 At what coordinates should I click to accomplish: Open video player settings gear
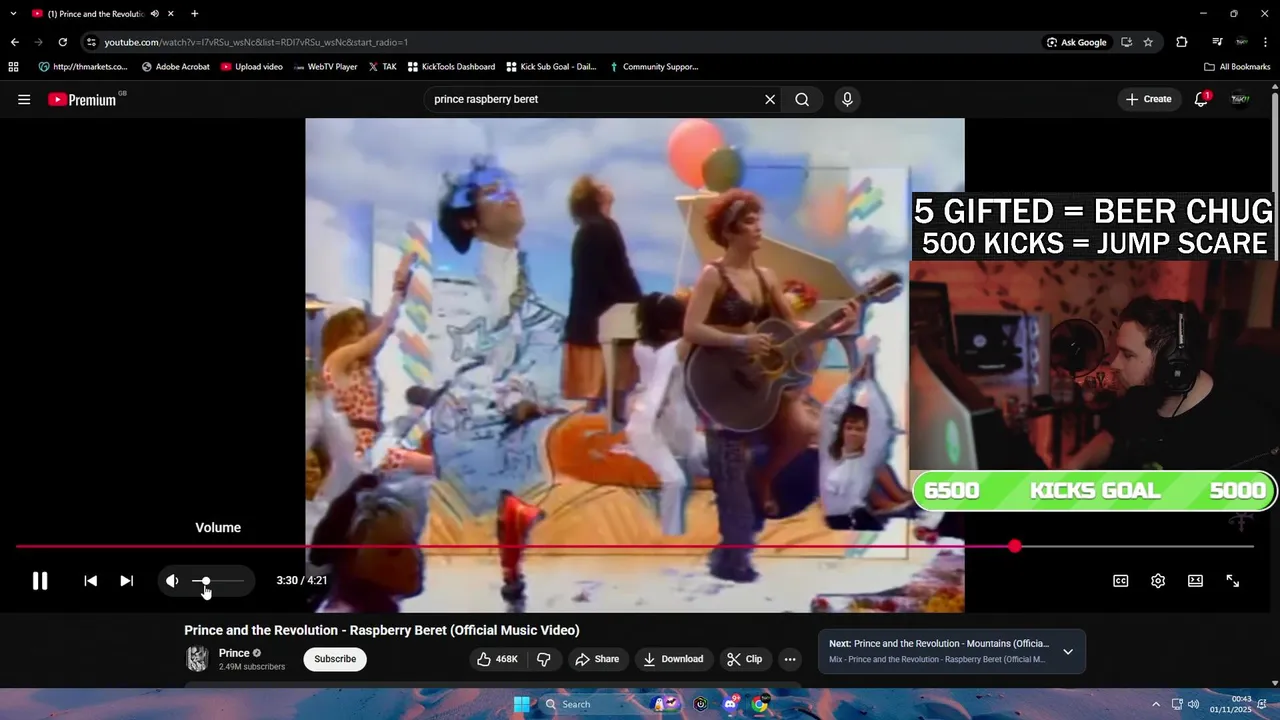[1158, 581]
